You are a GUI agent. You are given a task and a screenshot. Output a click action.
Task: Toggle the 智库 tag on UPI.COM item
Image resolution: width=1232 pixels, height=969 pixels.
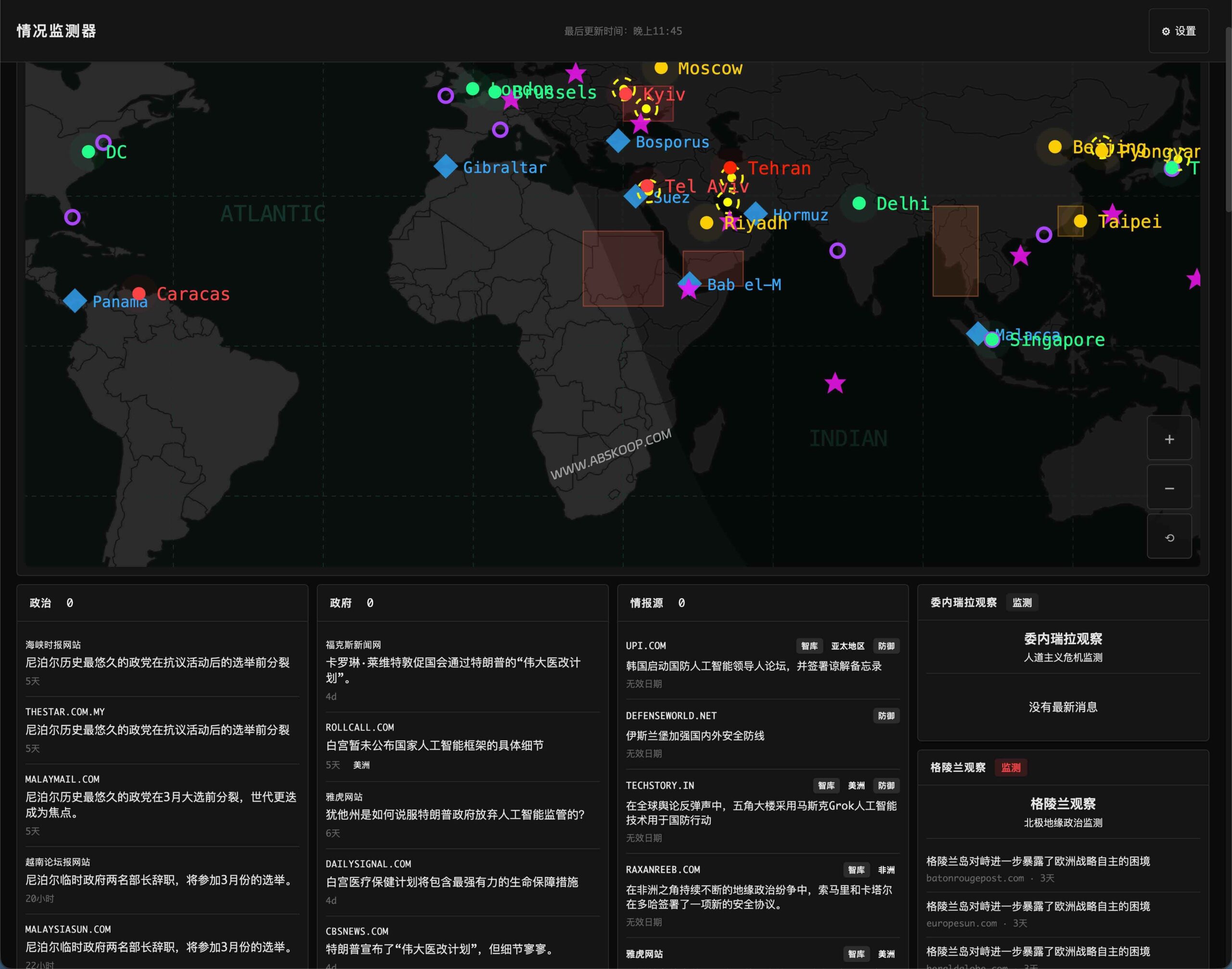click(x=809, y=646)
